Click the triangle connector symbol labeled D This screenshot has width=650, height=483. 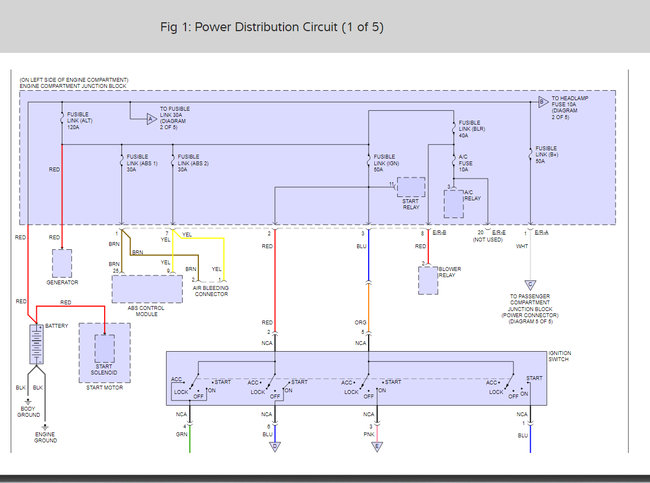[x=275, y=447]
